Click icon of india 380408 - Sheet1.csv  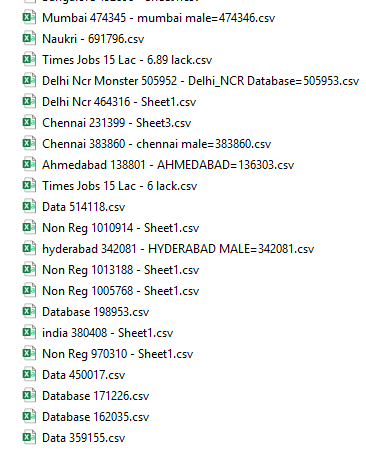click(29, 332)
